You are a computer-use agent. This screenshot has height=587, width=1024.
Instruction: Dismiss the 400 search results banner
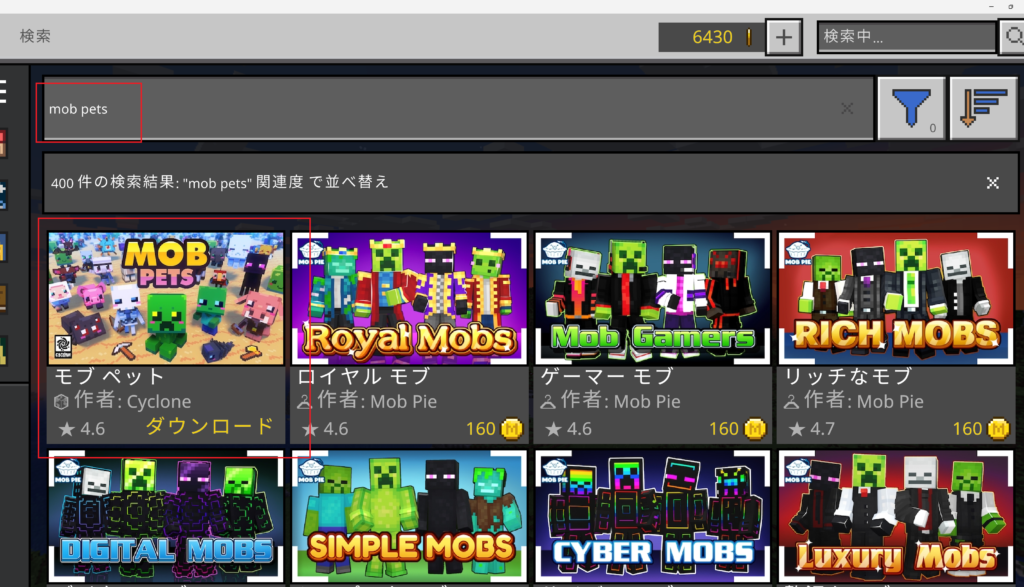pyautogui.click(x=992, y=183)
